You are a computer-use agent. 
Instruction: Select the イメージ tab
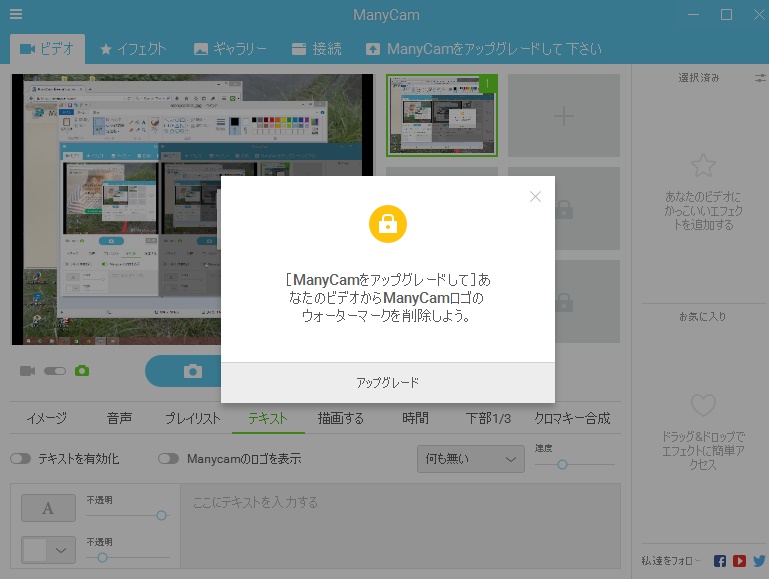pyautogui.click(x=47, y=418)
